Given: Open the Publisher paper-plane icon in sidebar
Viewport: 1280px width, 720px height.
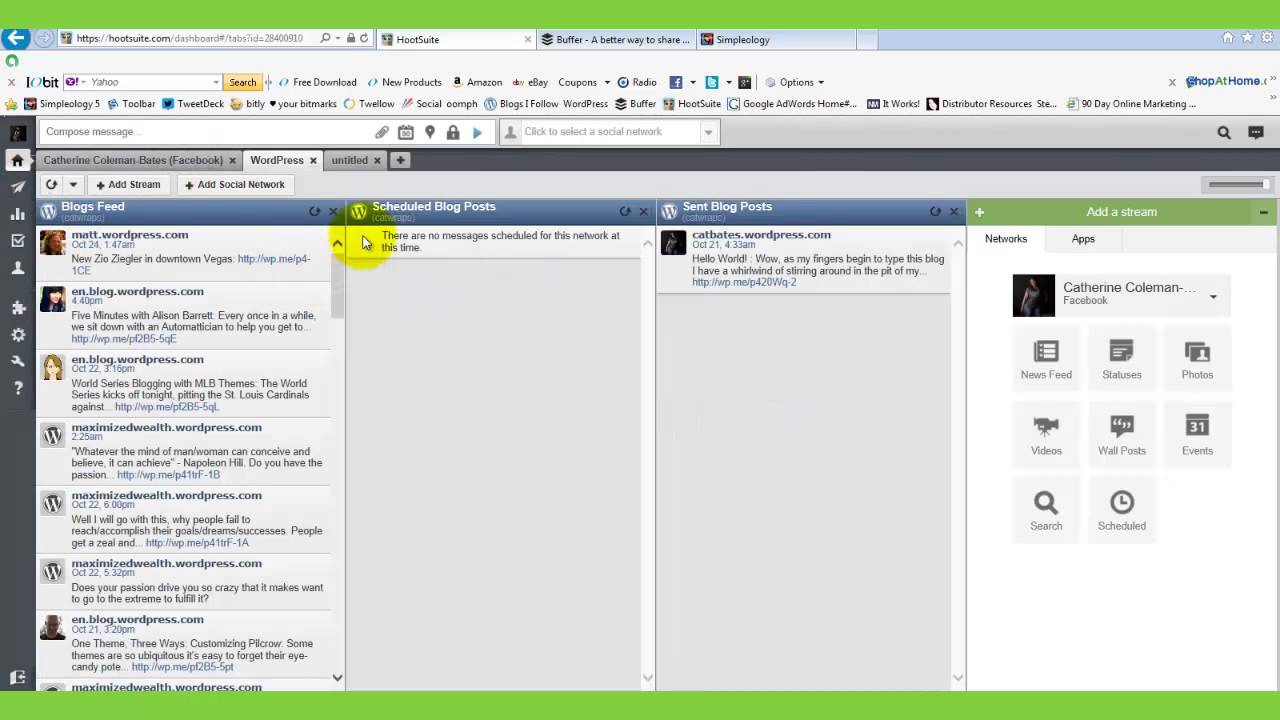Looking at the screenshot, I should pos(17,187).
